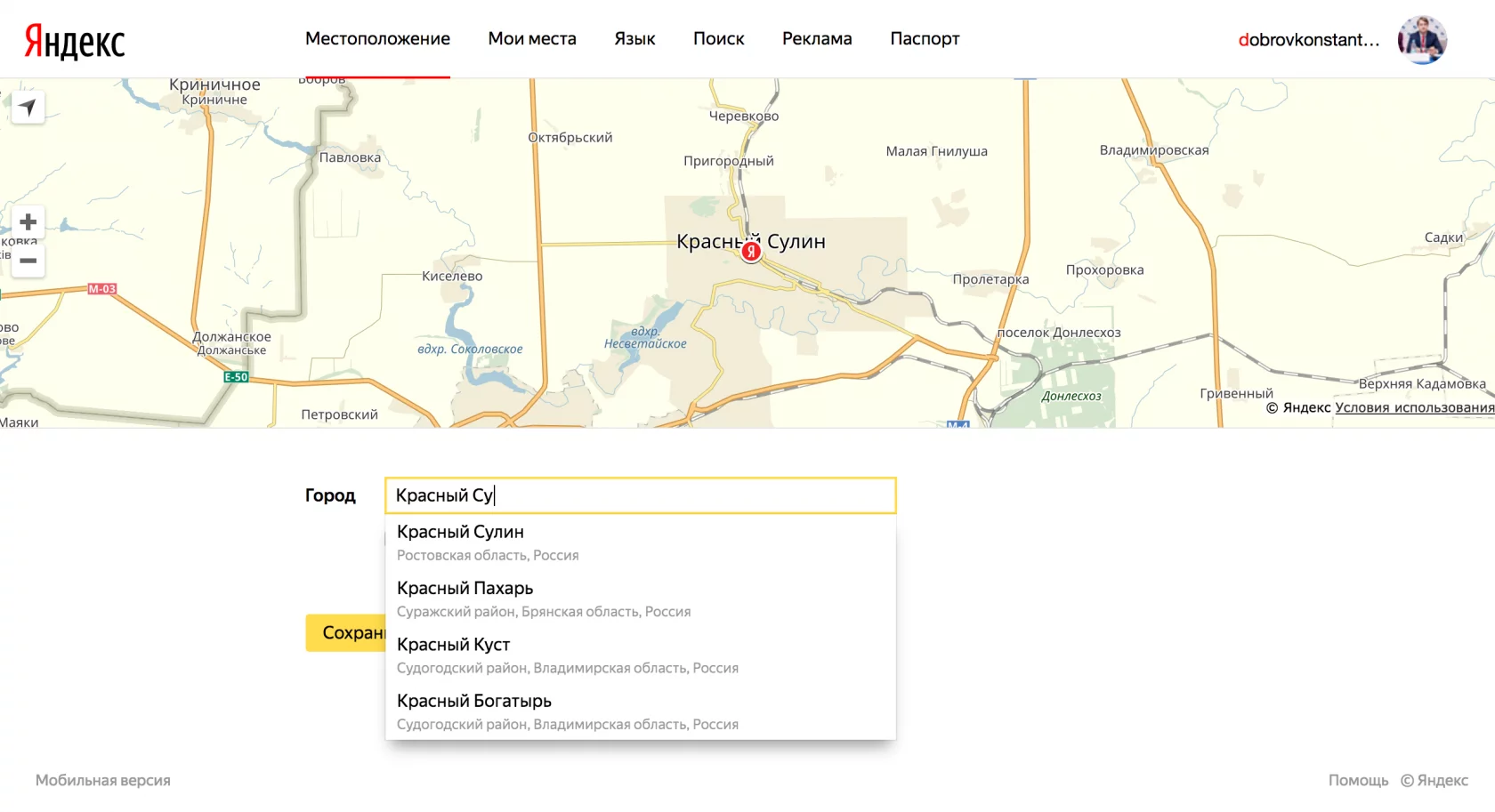Open dobrovkonstant account name
This screenshot has height=812, width=1495.
tap(1309, 40)
